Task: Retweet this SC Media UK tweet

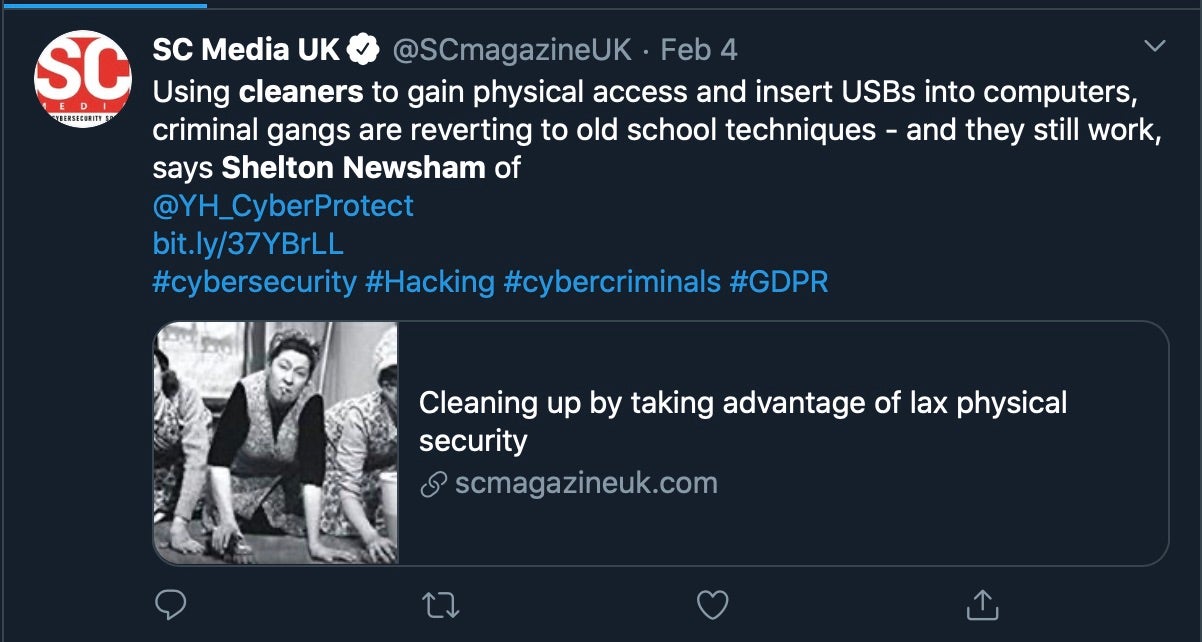Action: 441,603
